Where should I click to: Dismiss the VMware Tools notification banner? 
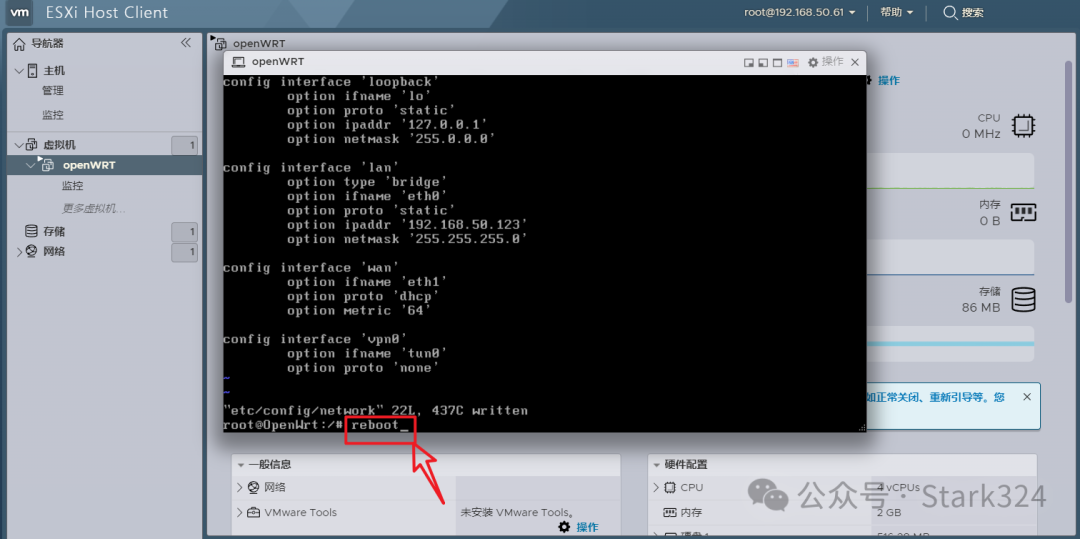click(x=1026, y=397)
